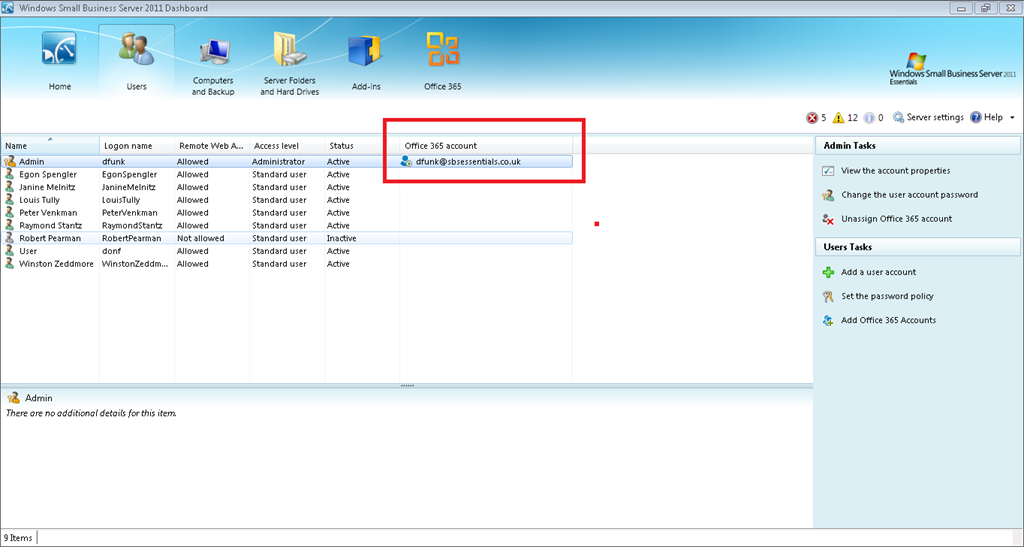Open Server Folders and Hard Drives
This screenshot has width=1024, height=547.
(x=289, y=62)
